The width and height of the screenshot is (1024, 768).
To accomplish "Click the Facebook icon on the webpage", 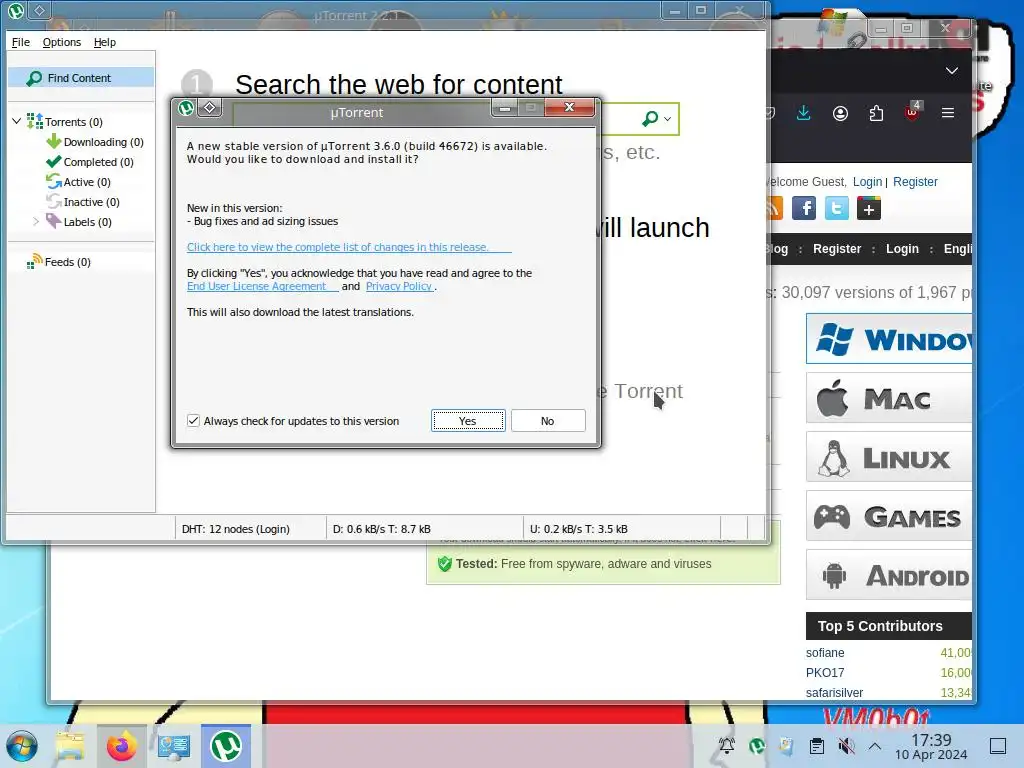I will 804,208.
